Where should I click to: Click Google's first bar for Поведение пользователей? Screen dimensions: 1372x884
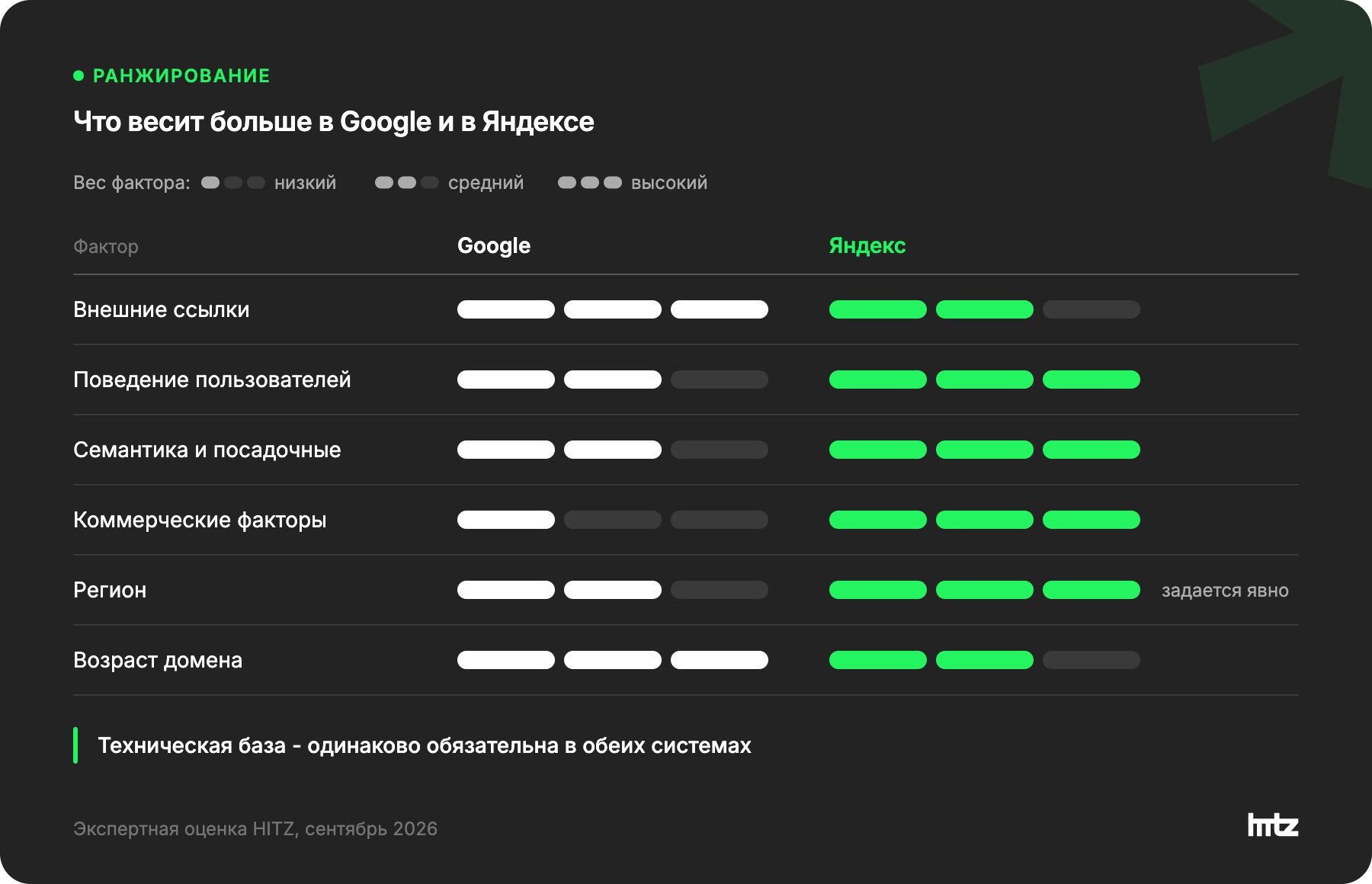click(506, 380)
